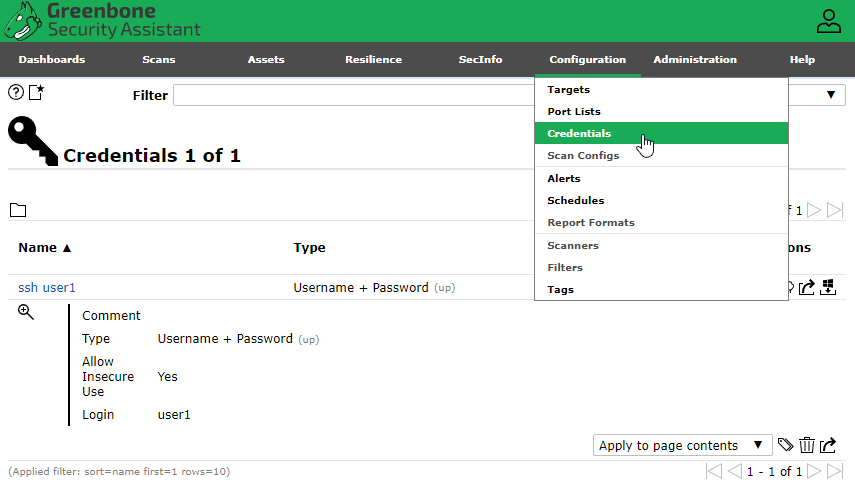Open the Dashboards menu
Screen dimensions: 855x486
(x=52, y=59)
